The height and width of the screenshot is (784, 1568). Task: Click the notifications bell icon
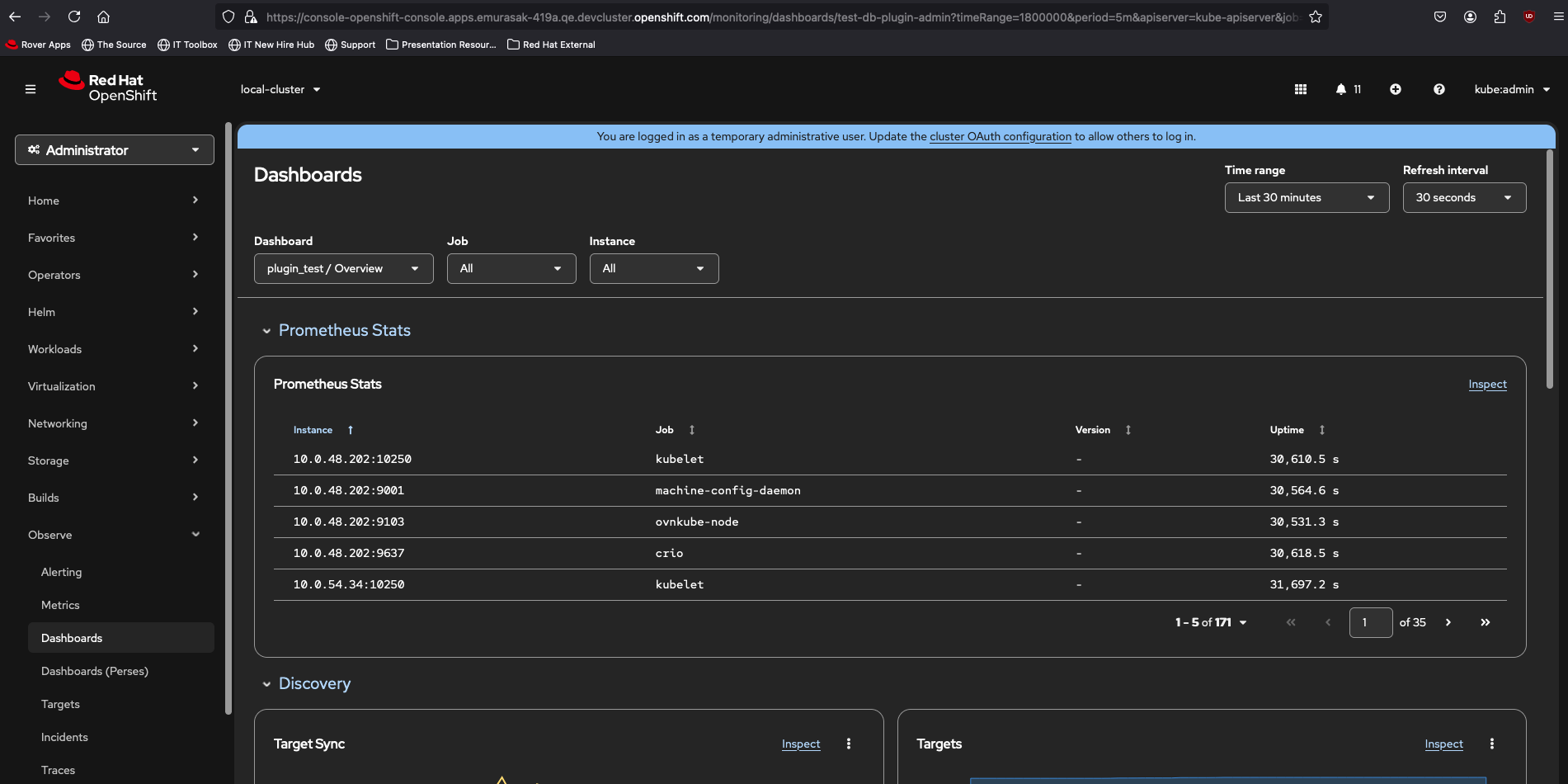click(x=1341, y=89)
